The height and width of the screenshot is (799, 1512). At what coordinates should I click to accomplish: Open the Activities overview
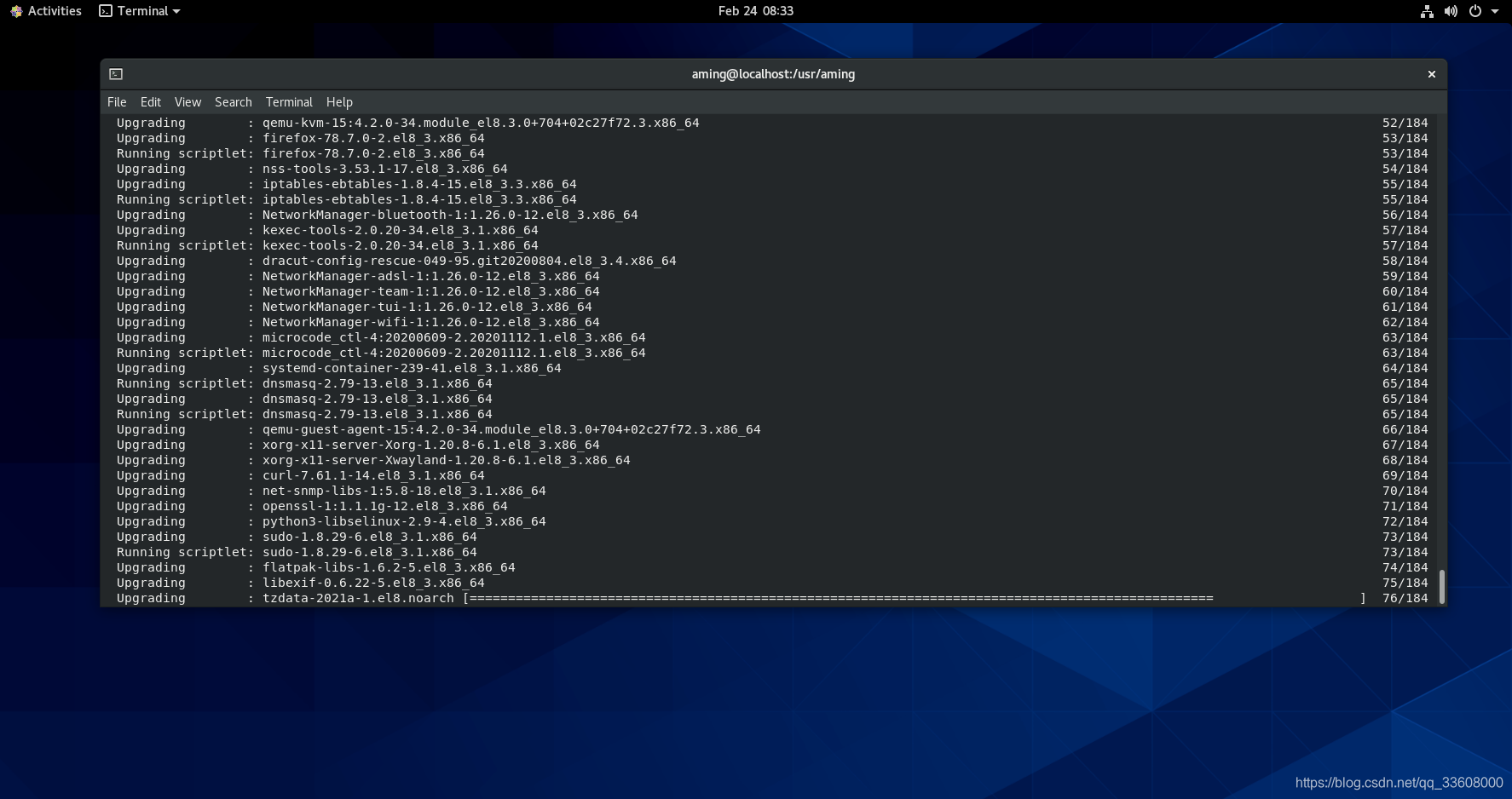coord(45,11)
